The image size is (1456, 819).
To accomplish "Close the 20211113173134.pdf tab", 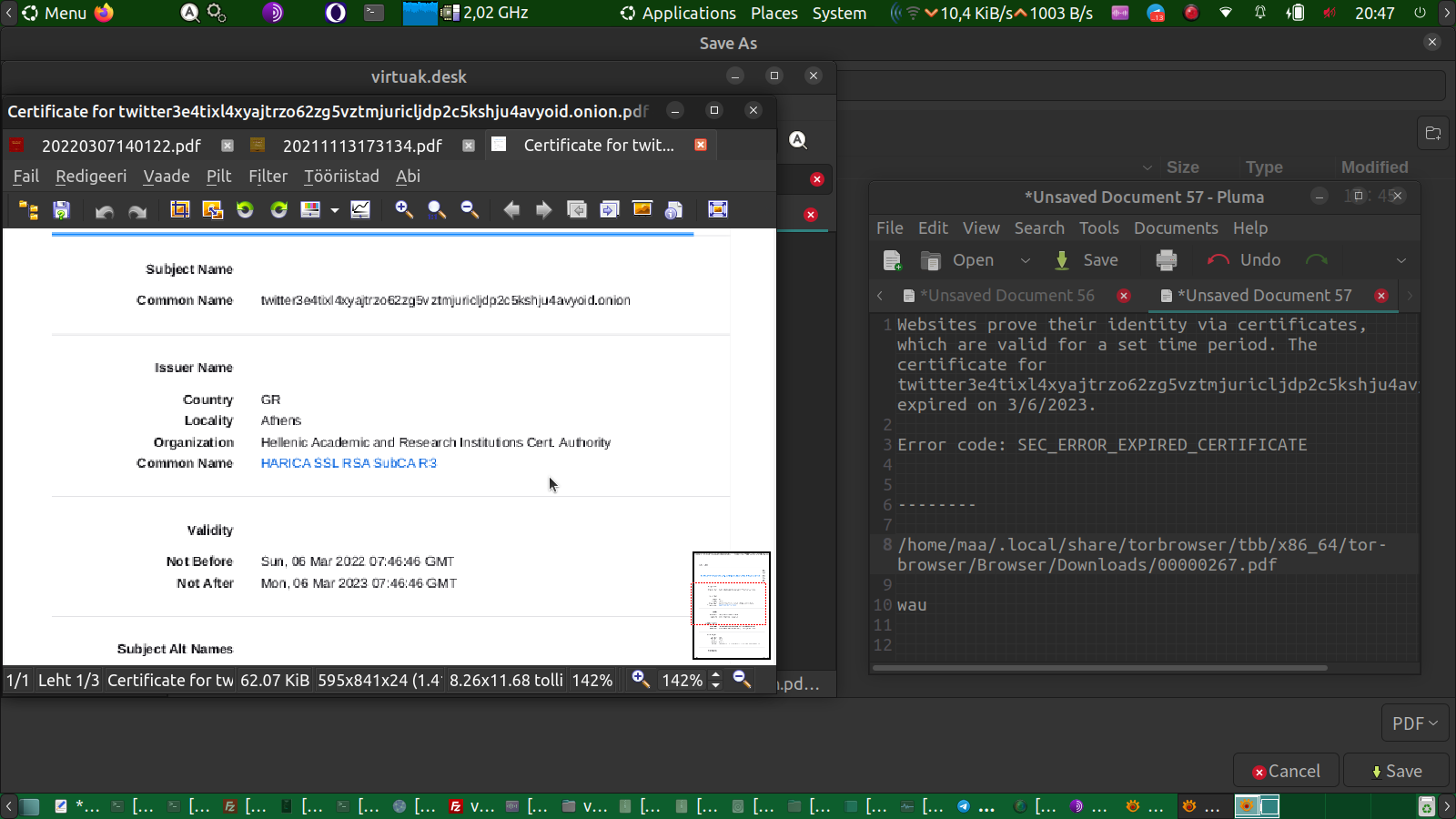I will click(x=469, y=146).
